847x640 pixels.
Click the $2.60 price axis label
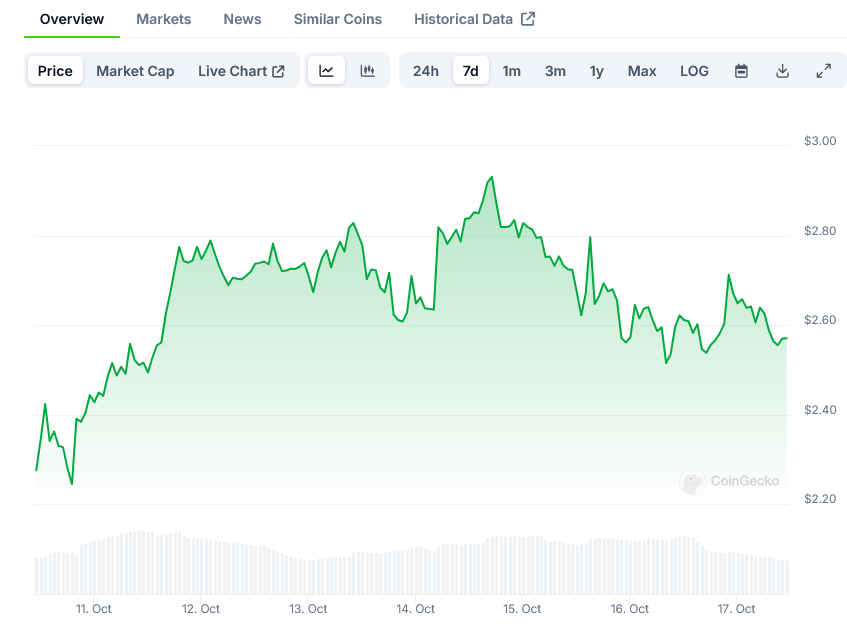coord(820,320)
